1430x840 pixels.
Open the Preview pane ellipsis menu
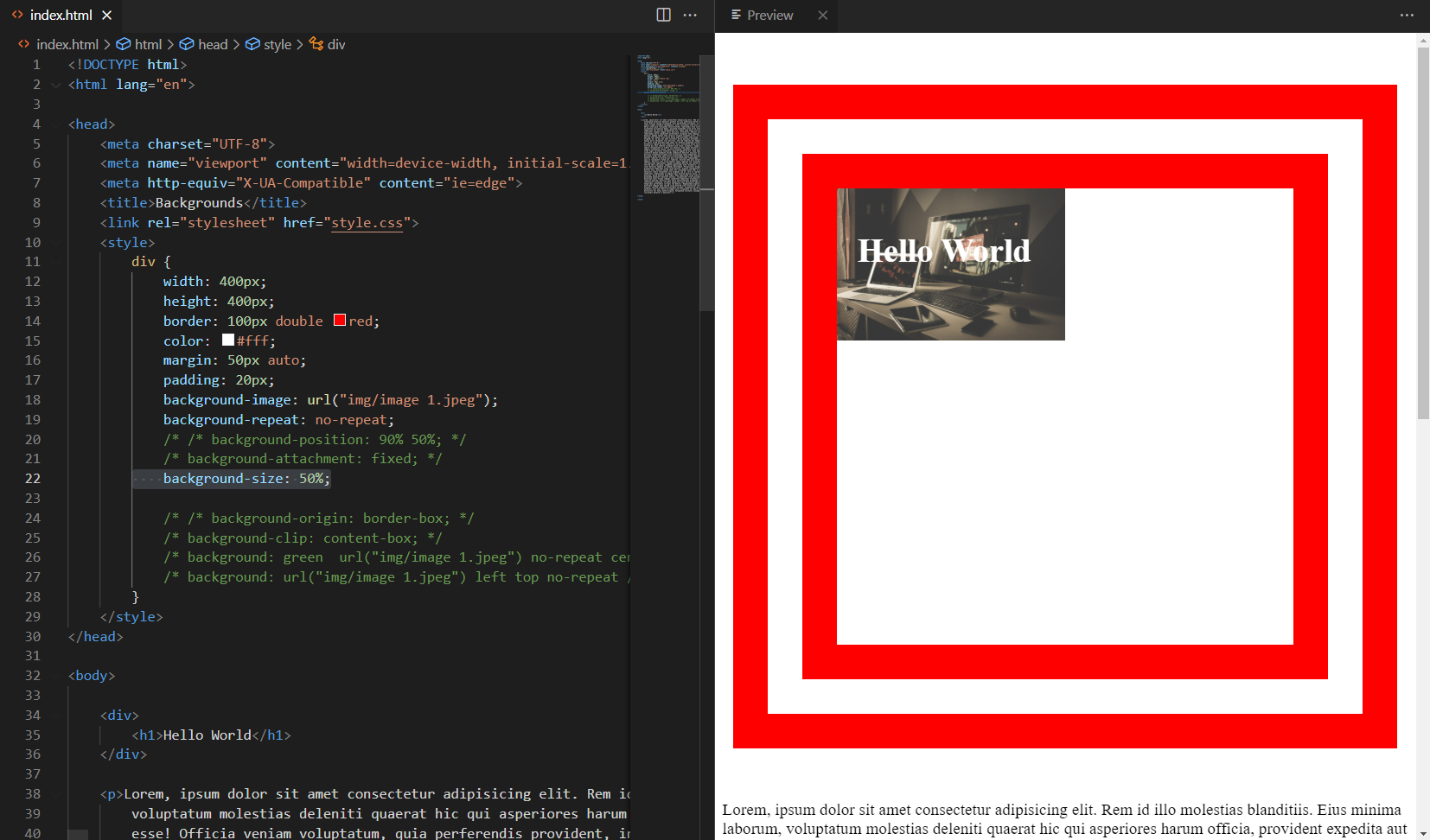1408,15
